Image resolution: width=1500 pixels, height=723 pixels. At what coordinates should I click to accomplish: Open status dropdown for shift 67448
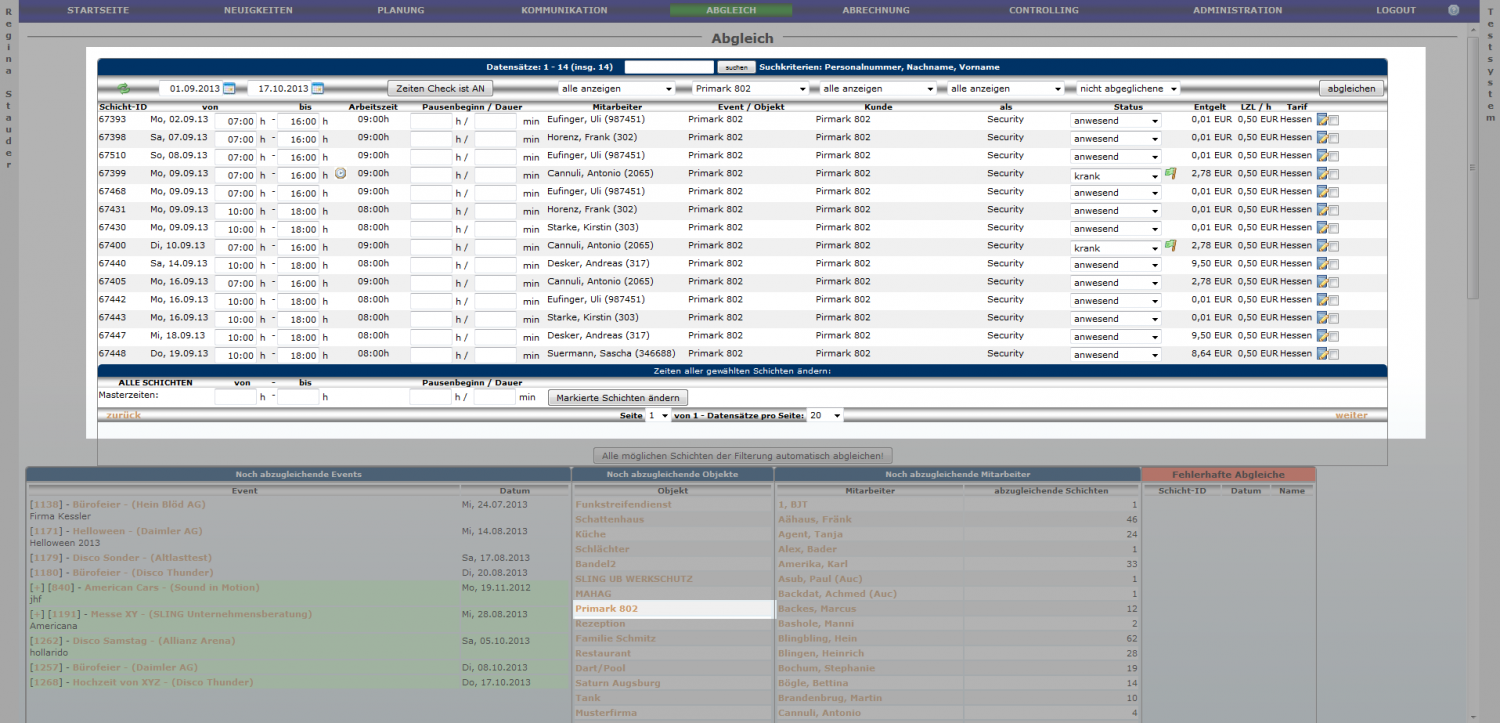pyautogui.click(x=1116, y=355)
